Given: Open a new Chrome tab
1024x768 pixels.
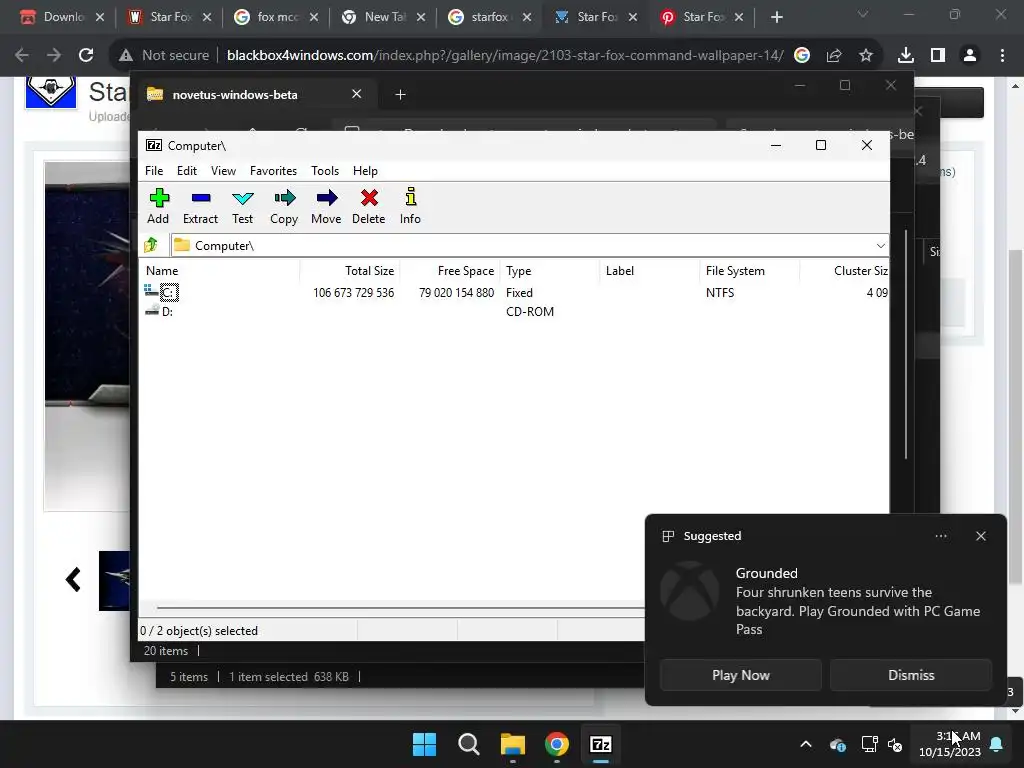Looking at the screenshot, I should click(x=776, y=18).
